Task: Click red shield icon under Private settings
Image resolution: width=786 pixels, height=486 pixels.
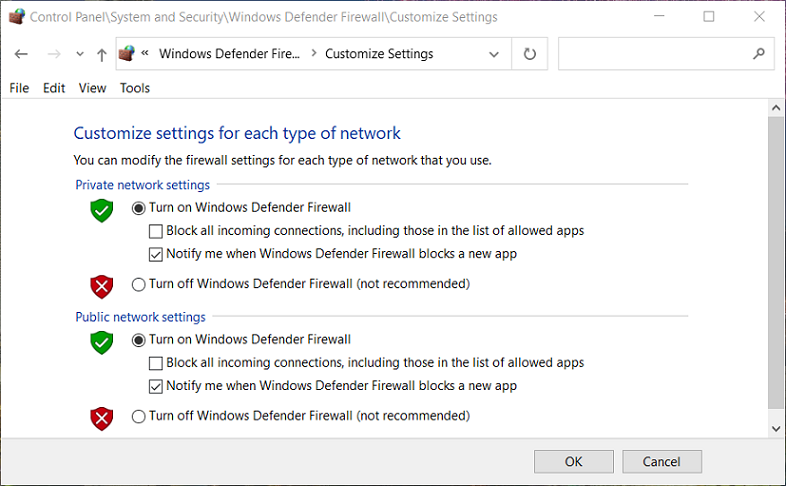Action: [102, 287]
